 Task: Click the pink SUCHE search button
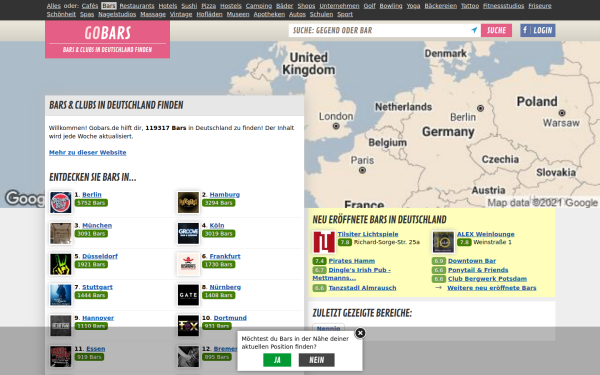[496, 31]
